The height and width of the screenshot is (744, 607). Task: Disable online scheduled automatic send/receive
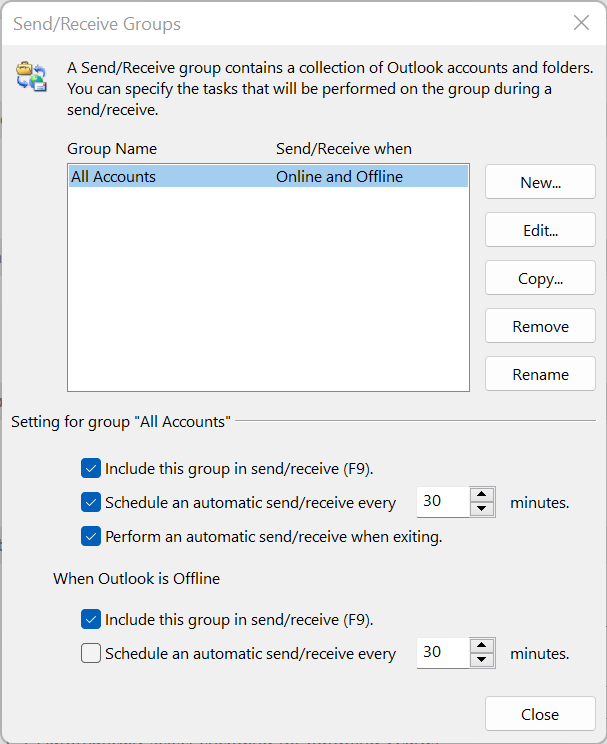pyautogui.click(x=91, y=502)
